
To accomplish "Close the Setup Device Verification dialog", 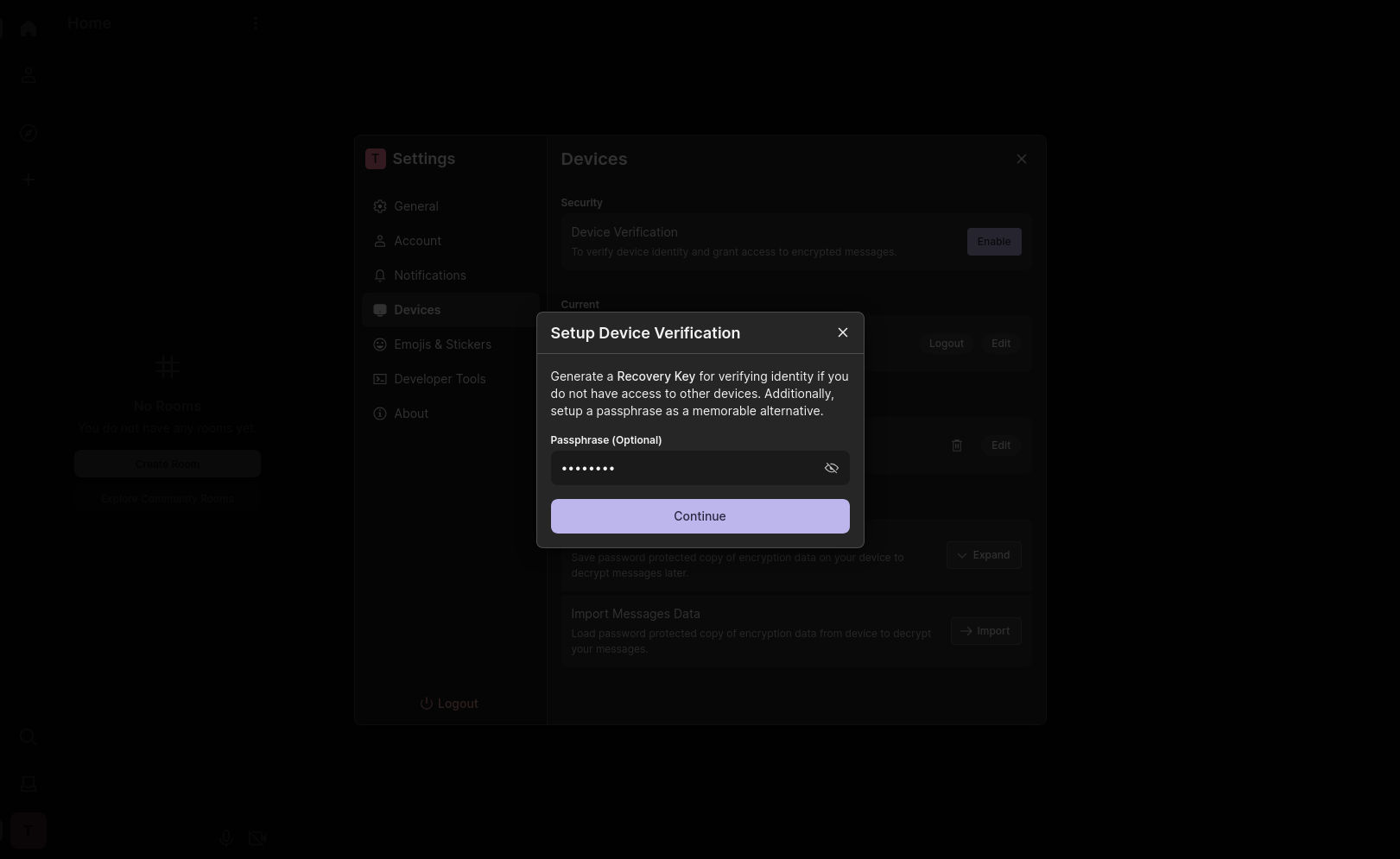I will point(842,332).
